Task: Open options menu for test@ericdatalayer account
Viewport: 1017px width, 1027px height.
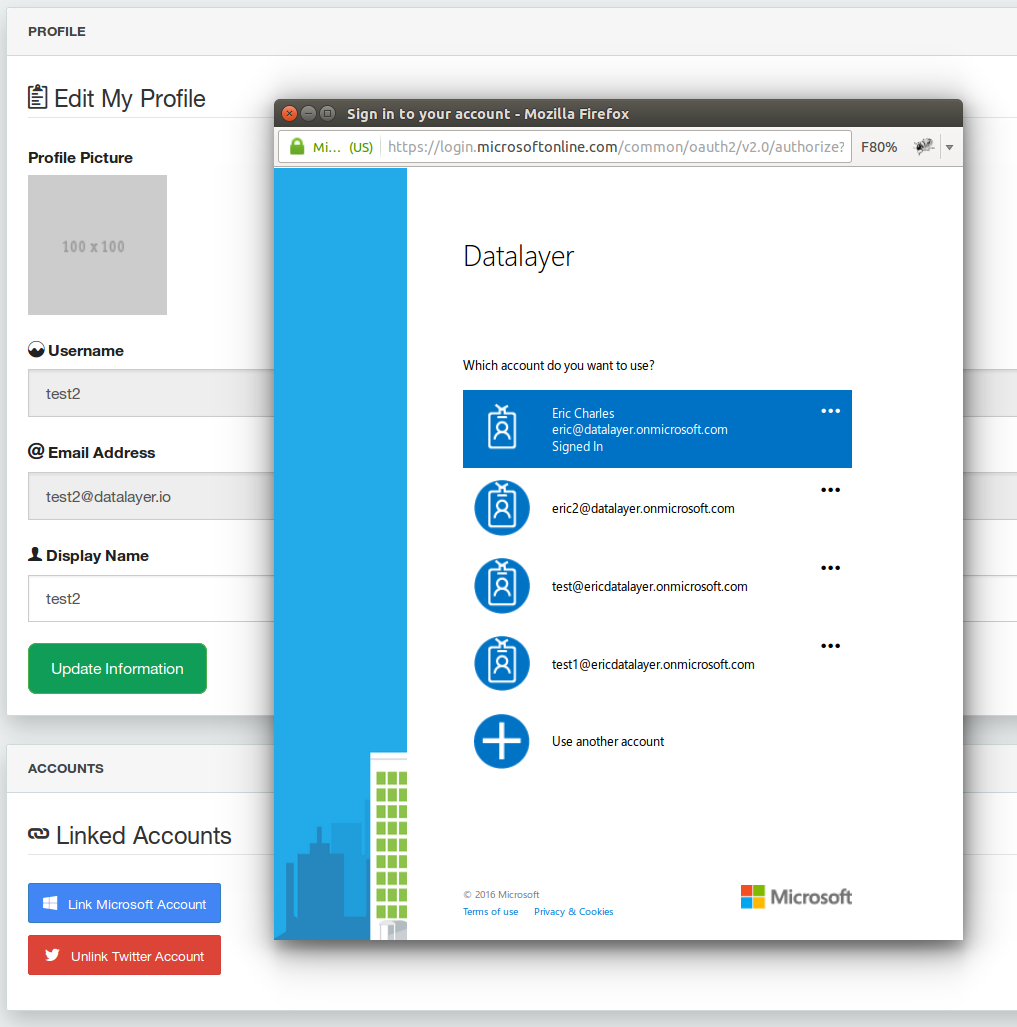Action: [x=830, y=568]
